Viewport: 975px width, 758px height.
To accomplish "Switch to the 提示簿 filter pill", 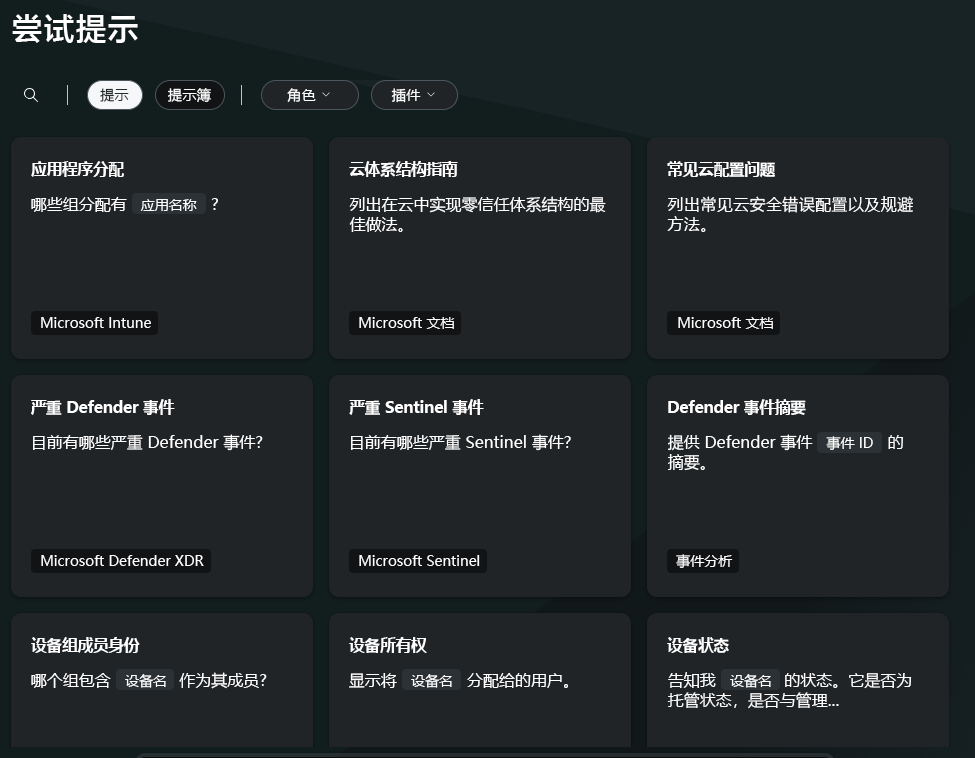I will tap(190, 95).
